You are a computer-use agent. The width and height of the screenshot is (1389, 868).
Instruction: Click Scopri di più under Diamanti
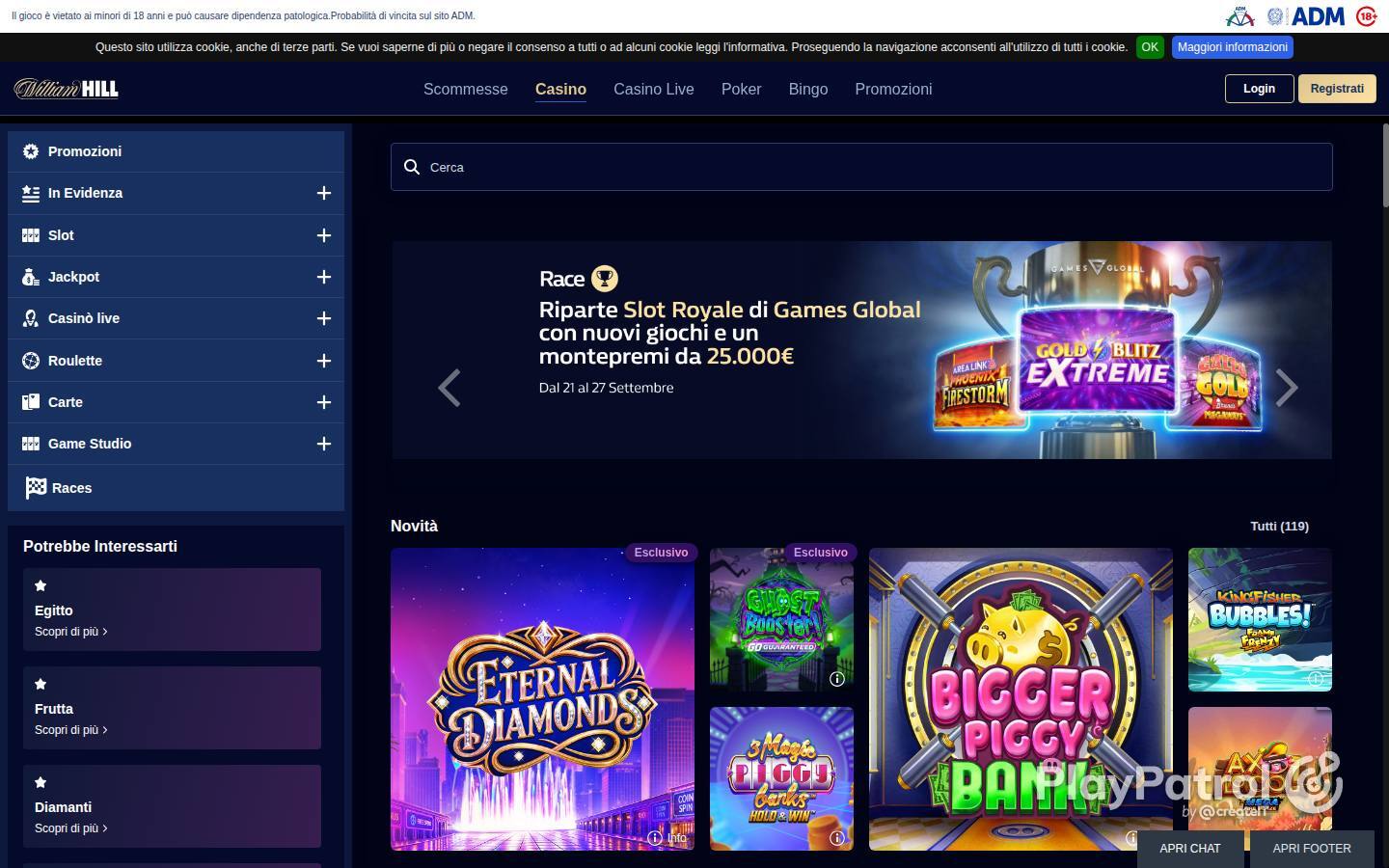[x=70, y=828]
